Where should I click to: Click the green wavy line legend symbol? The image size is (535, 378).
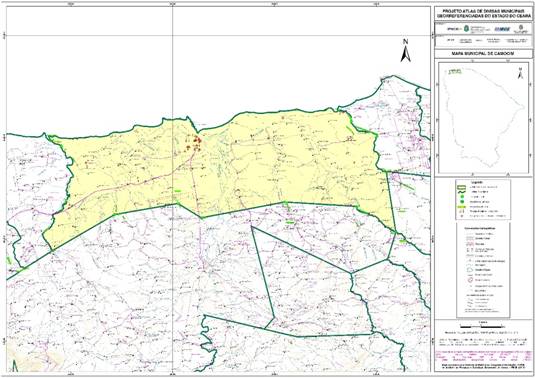462,192
